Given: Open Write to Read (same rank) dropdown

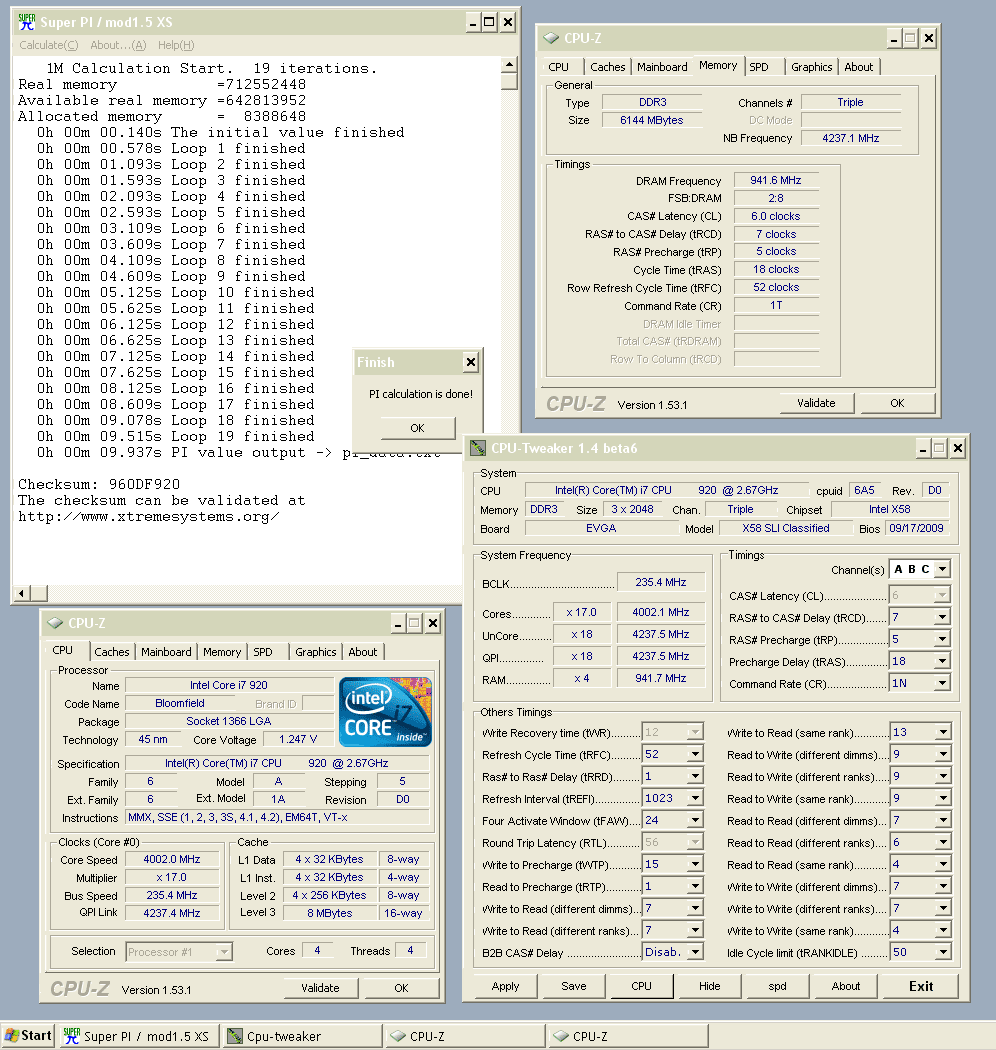Looking at the screenshot, I should [x=943, y=733].
